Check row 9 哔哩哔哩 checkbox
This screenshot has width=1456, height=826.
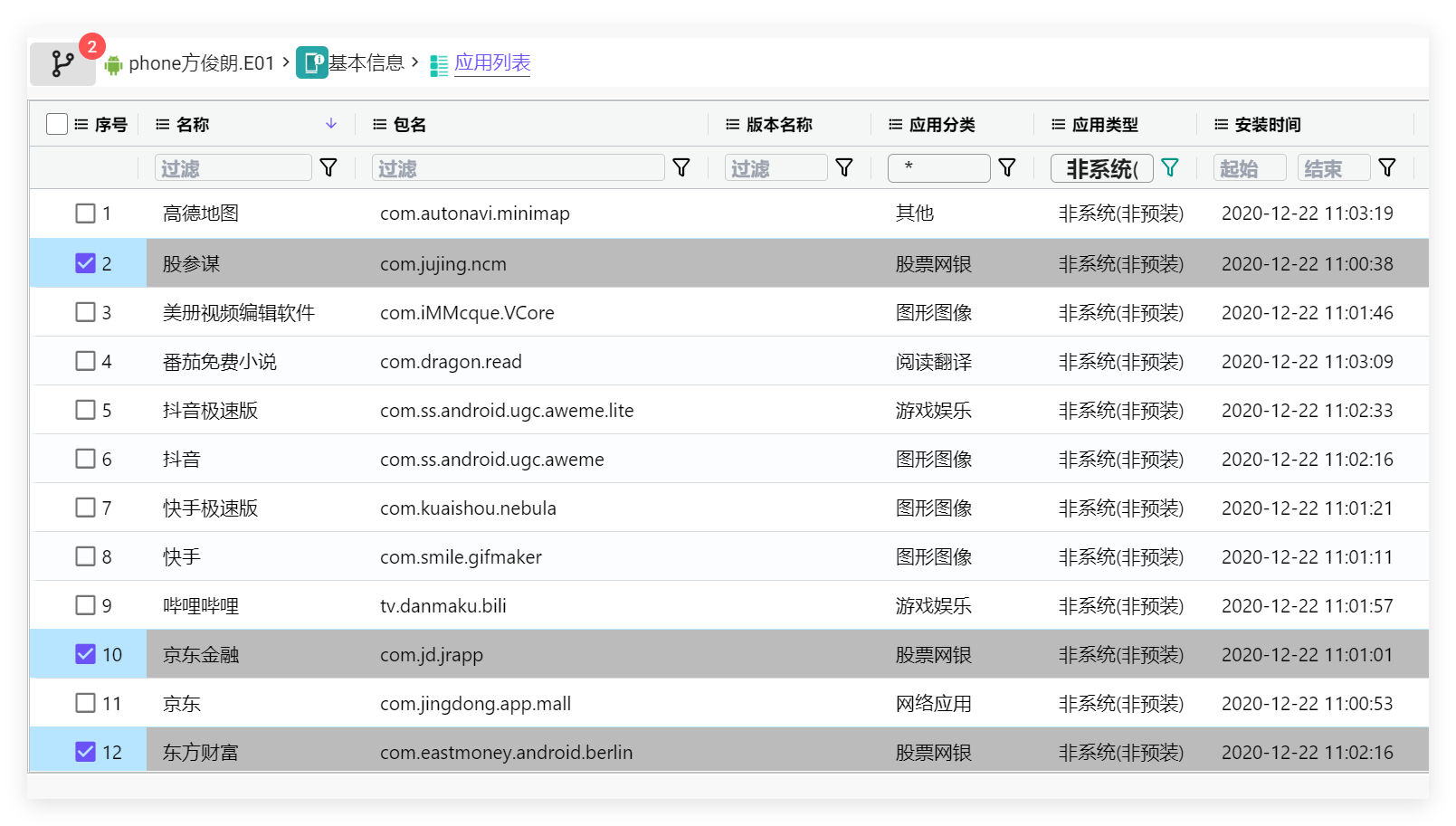coord(85,605)
